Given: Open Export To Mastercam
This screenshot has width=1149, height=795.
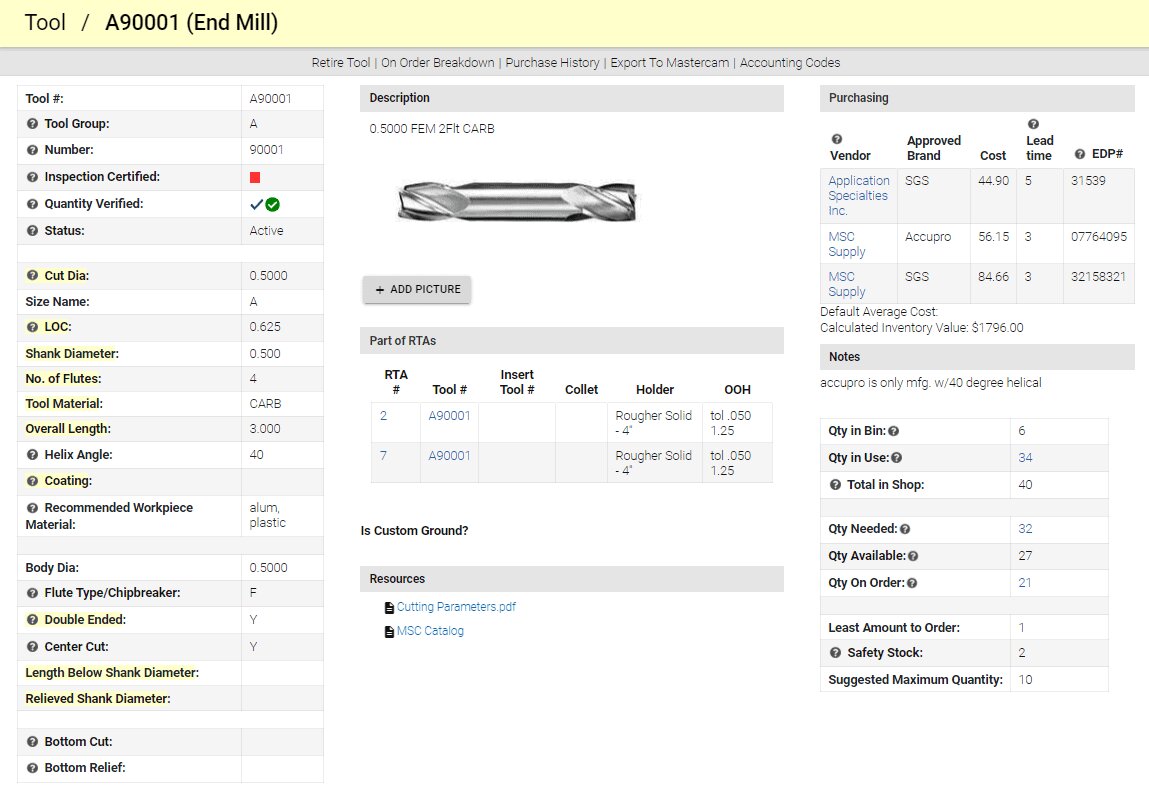Looking at the screenshot, I should (x=669, y=63).
